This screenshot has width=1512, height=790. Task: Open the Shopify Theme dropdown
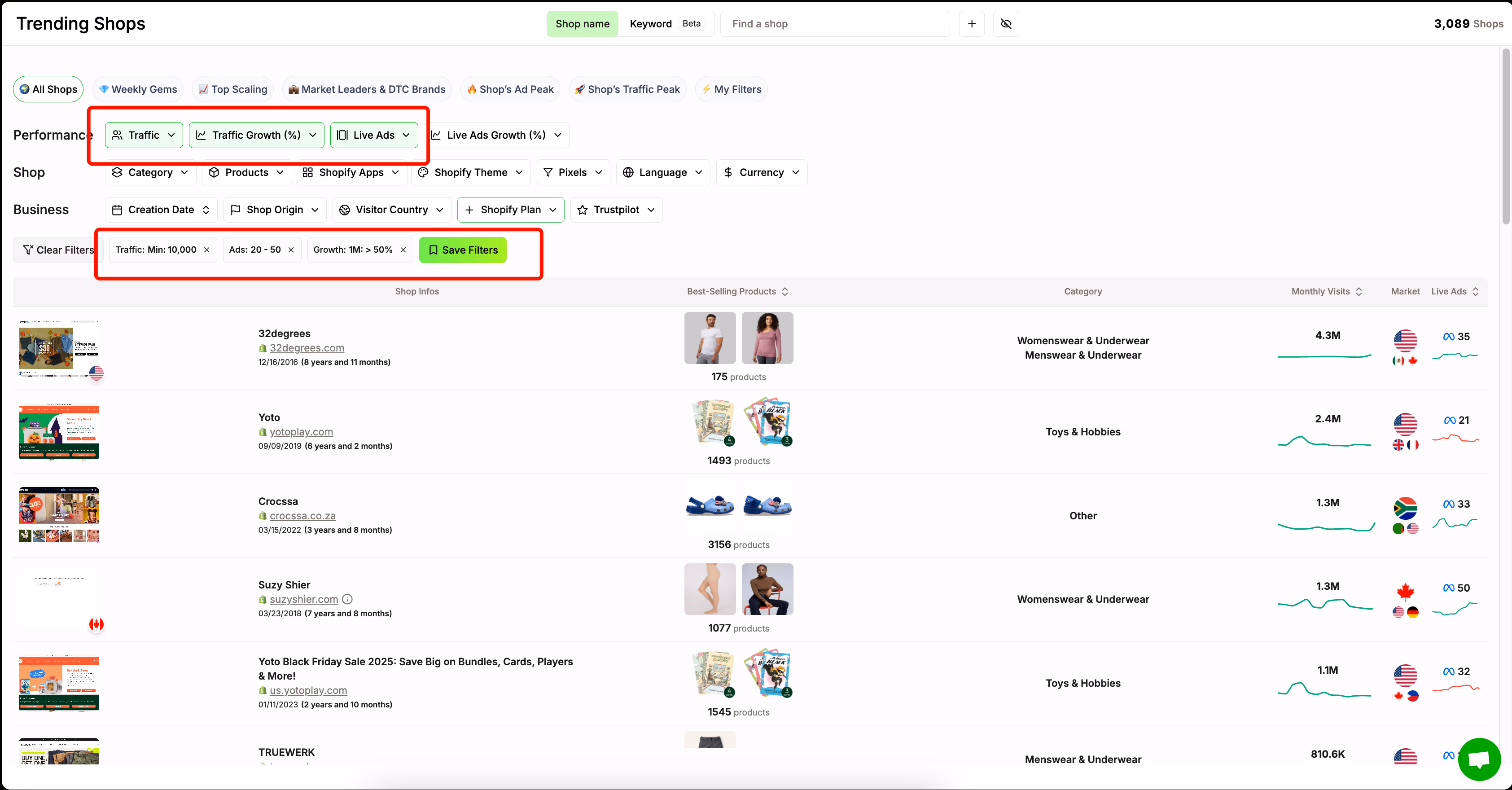(x=470, y=172)
